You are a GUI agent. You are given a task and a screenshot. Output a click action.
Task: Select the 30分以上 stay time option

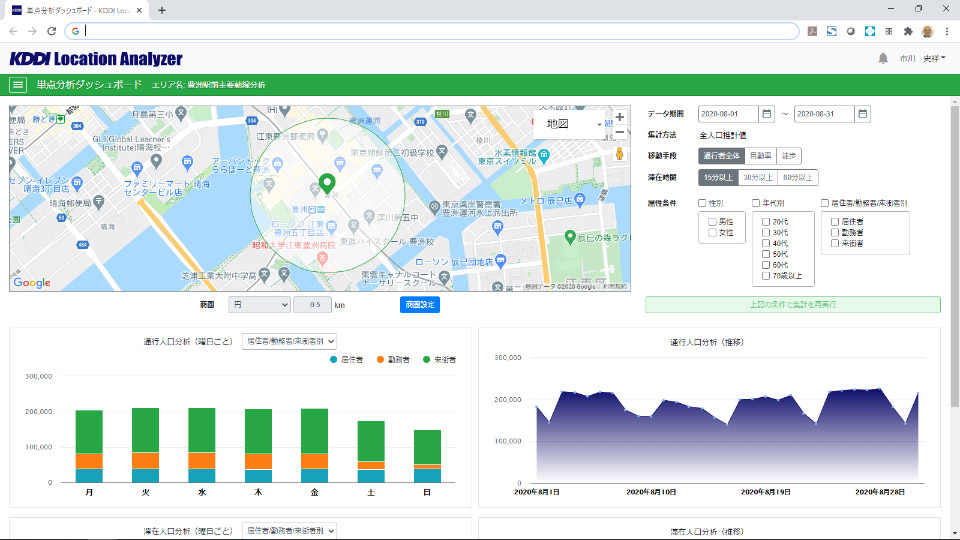click(x=758, y=178)
